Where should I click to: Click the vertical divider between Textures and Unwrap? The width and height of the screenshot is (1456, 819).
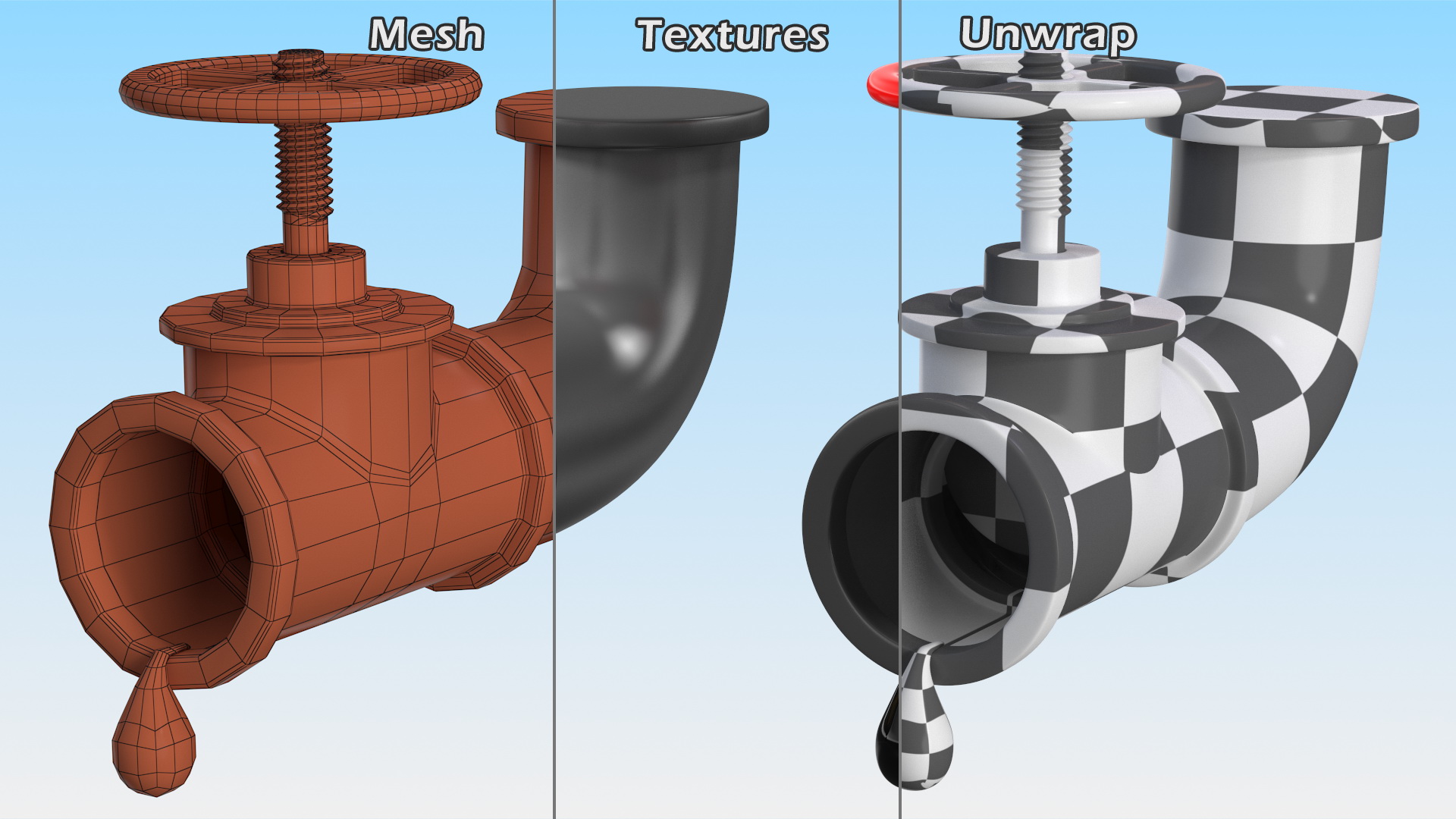900,227
